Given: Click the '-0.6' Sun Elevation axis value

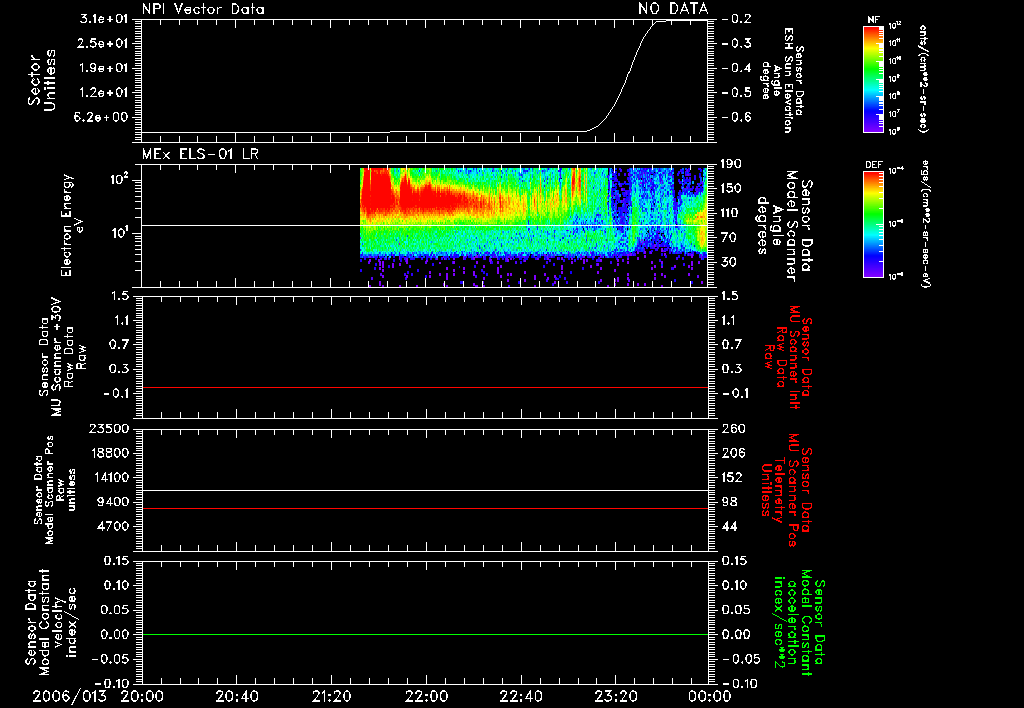Looking at the screenshot, I should coord(737,118).
